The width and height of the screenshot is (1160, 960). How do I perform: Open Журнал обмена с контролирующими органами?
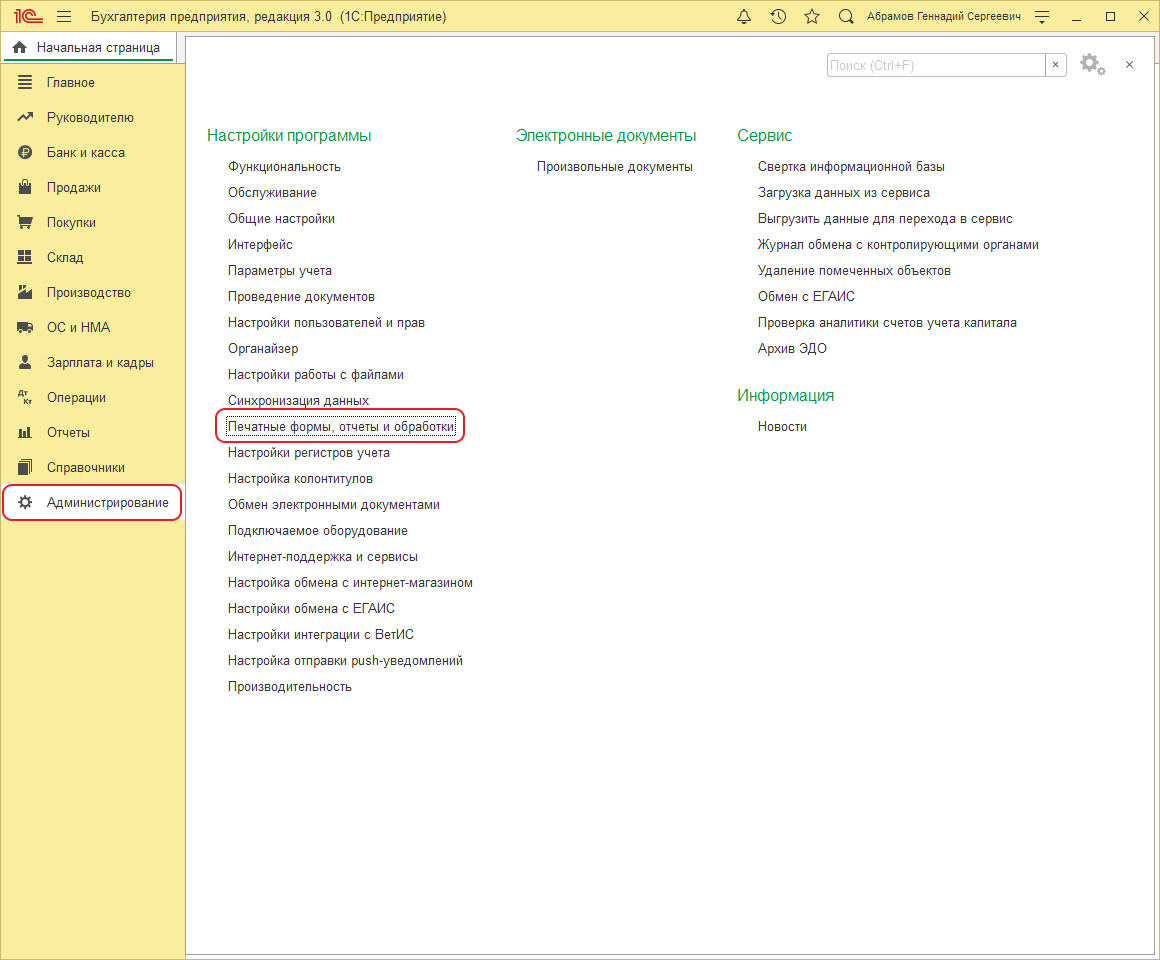point(898,244)
